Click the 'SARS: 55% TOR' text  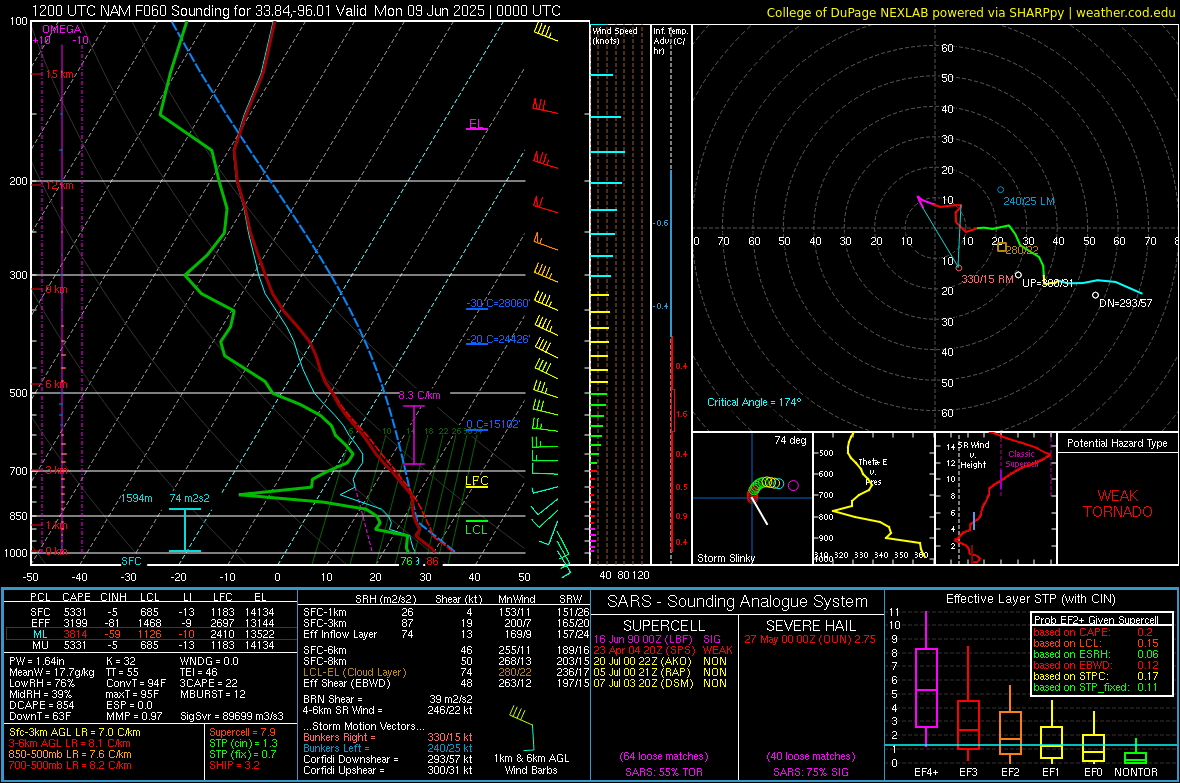pos(663,772)
